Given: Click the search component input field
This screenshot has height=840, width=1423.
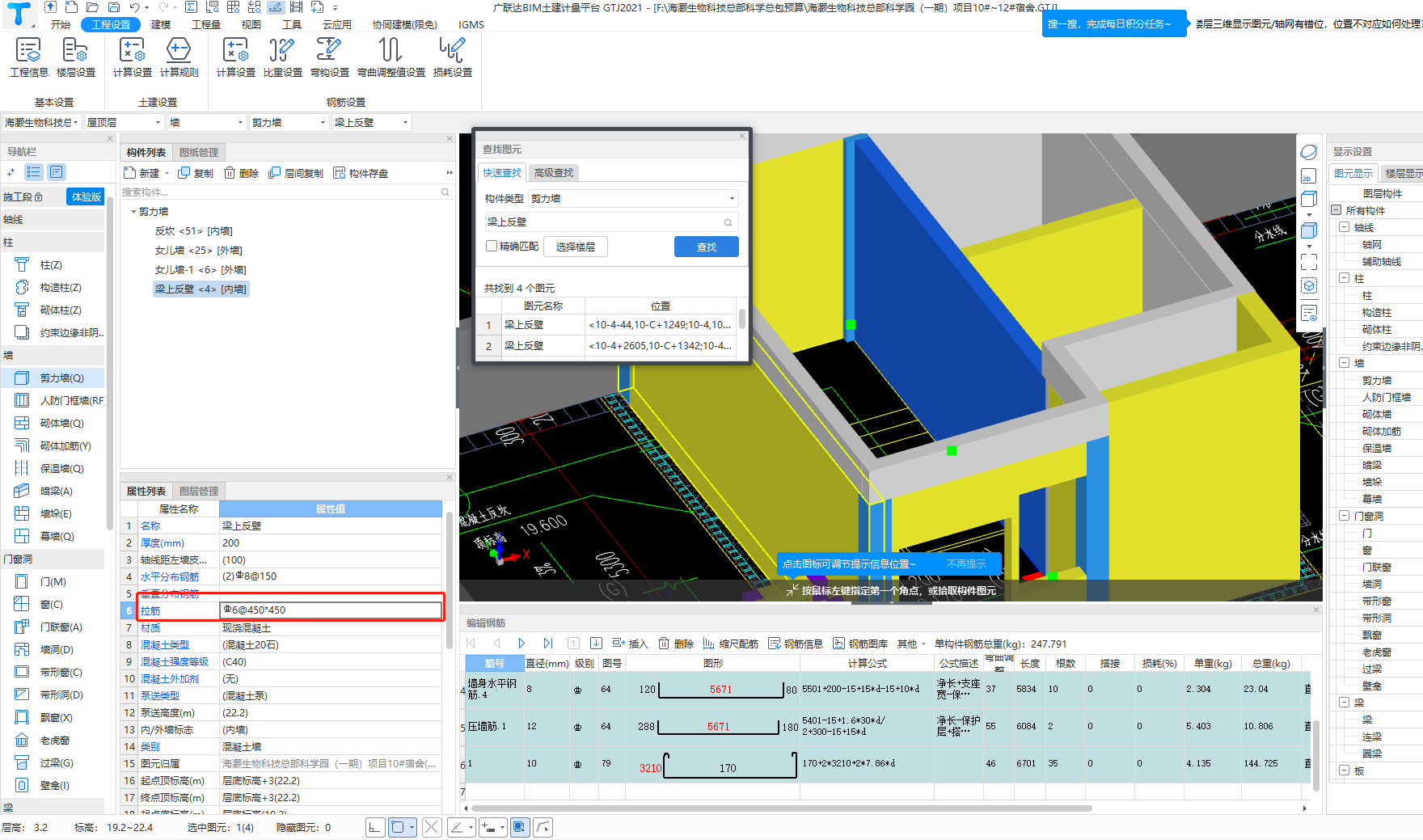Looking at the screenshot, I should point(281,192).
